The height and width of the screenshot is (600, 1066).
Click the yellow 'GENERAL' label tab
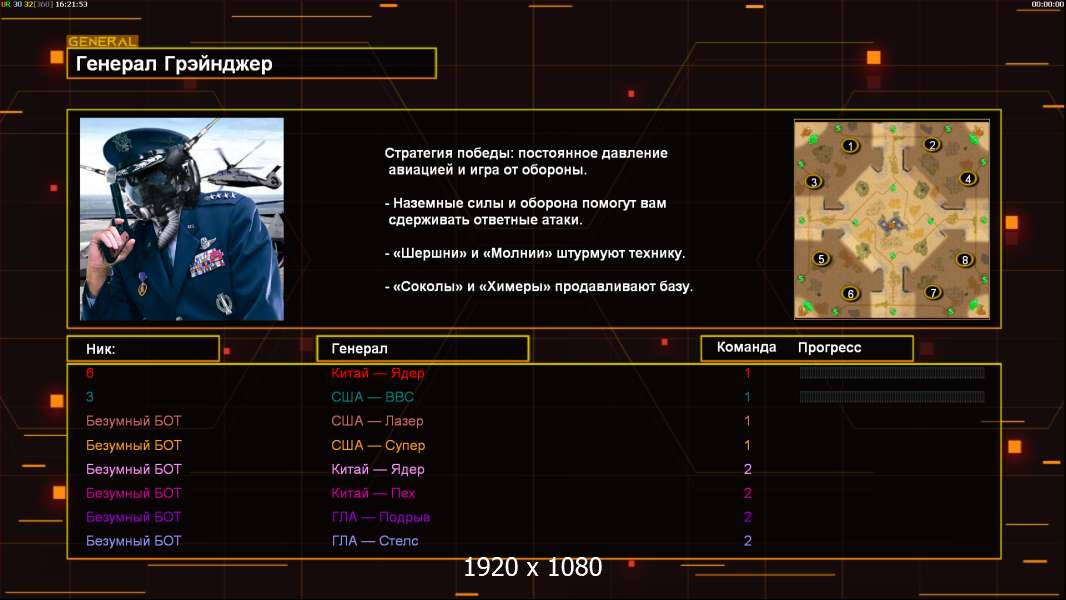[x=102, y=41]
